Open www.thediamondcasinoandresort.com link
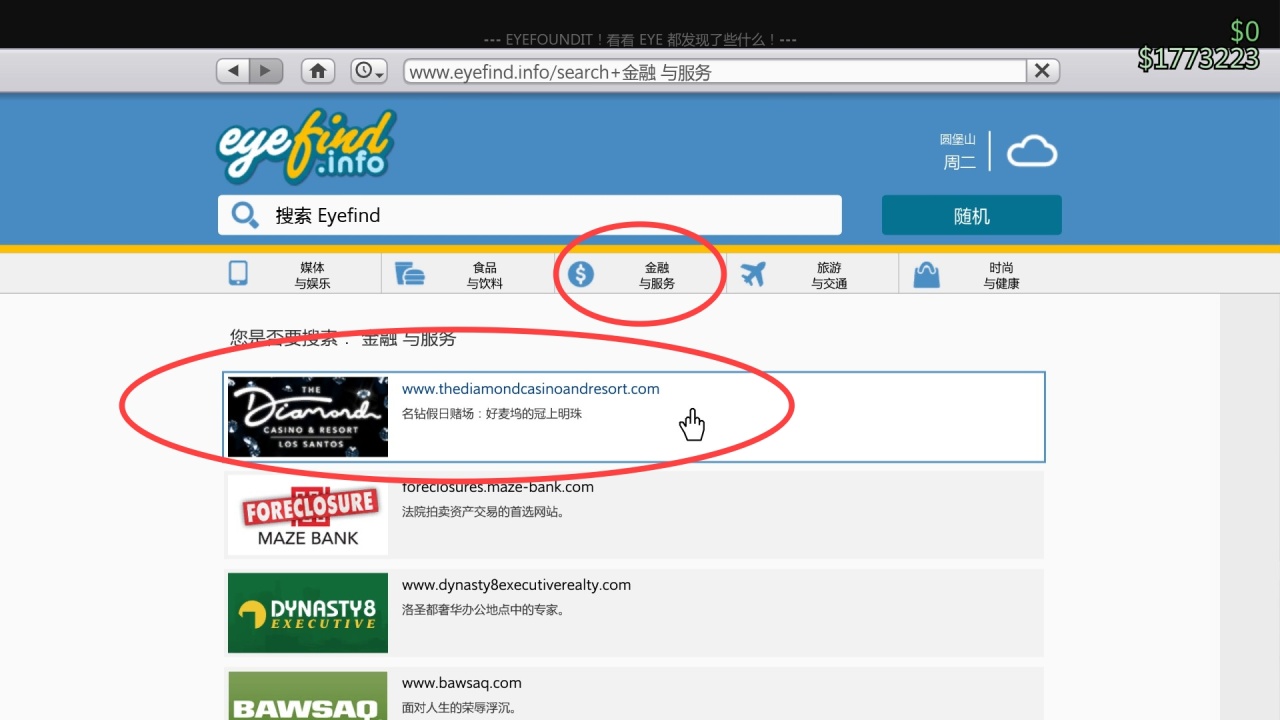This screenshot has height=720, width=1280. tap(531, 389)
